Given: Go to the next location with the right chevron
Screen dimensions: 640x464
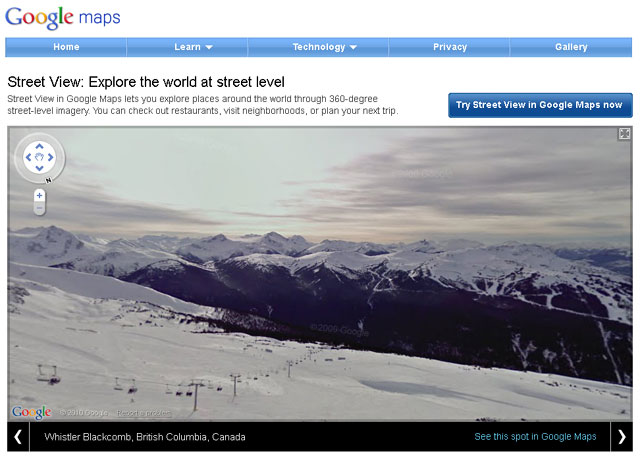Looking at the screenshot, I should pyautogui.click(x=622, y=437).
